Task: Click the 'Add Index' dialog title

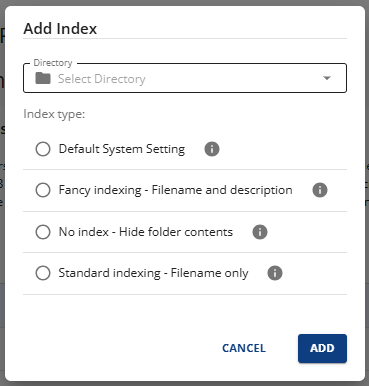Action: (x=60, y=28)
